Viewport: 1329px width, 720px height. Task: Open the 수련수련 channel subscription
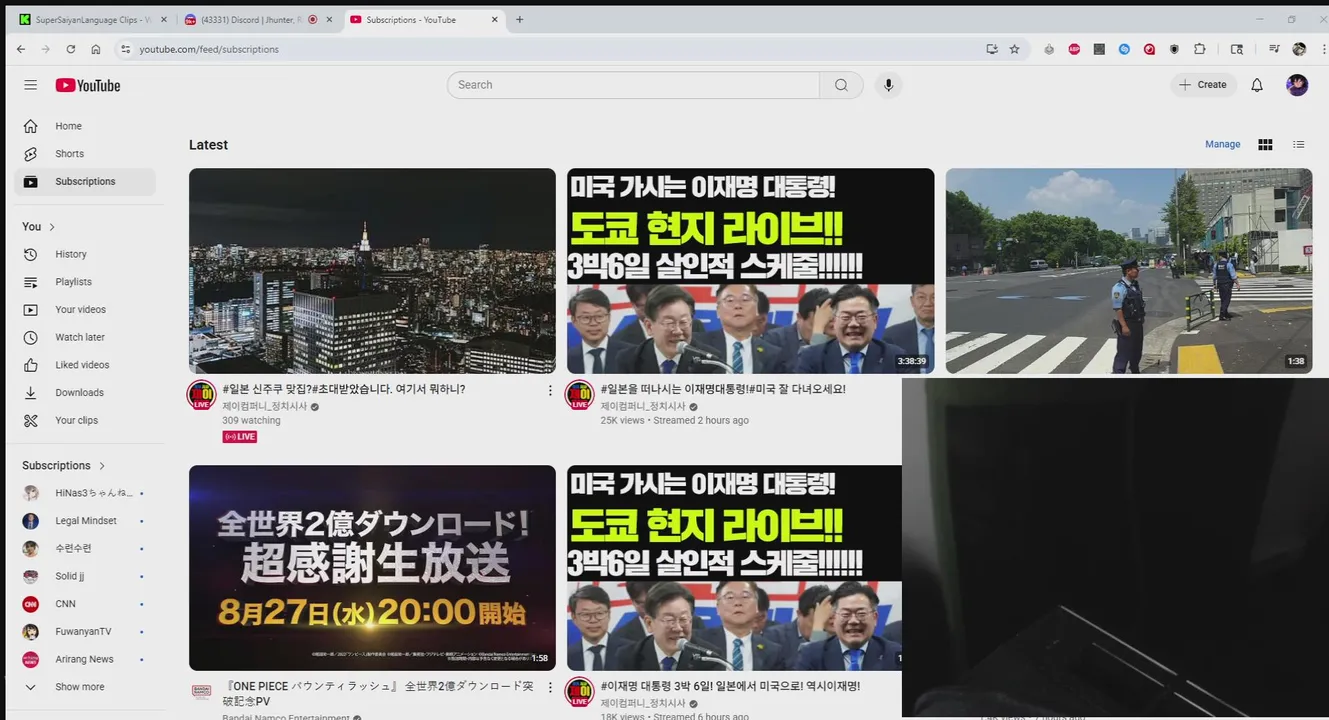pyautogui.click(x=85, y=549)
